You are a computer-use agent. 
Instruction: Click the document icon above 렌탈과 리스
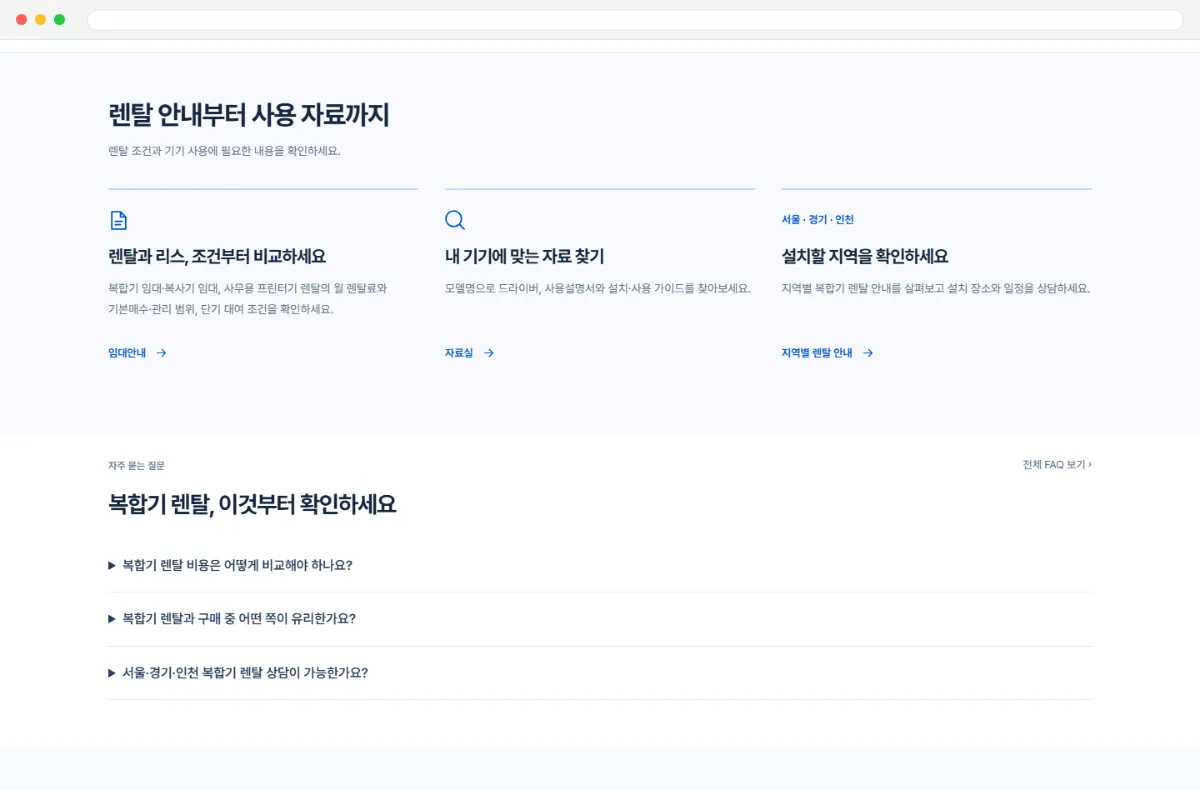[x=118, y=220]
